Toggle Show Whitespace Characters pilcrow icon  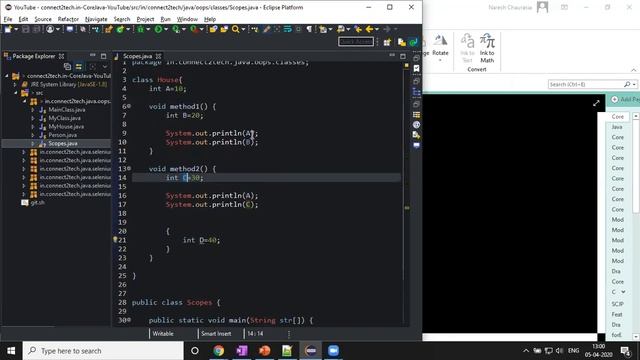click(x=309, y=29)
